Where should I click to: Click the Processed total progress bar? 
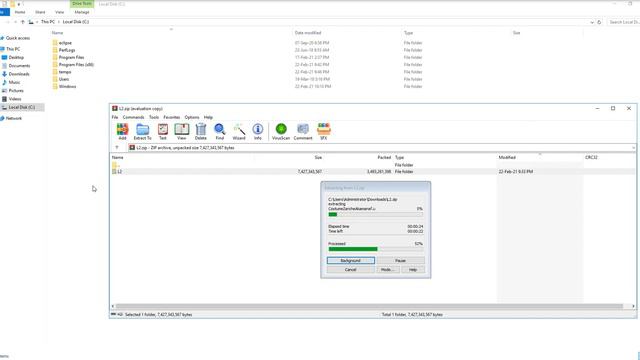[x=376, y=249]
